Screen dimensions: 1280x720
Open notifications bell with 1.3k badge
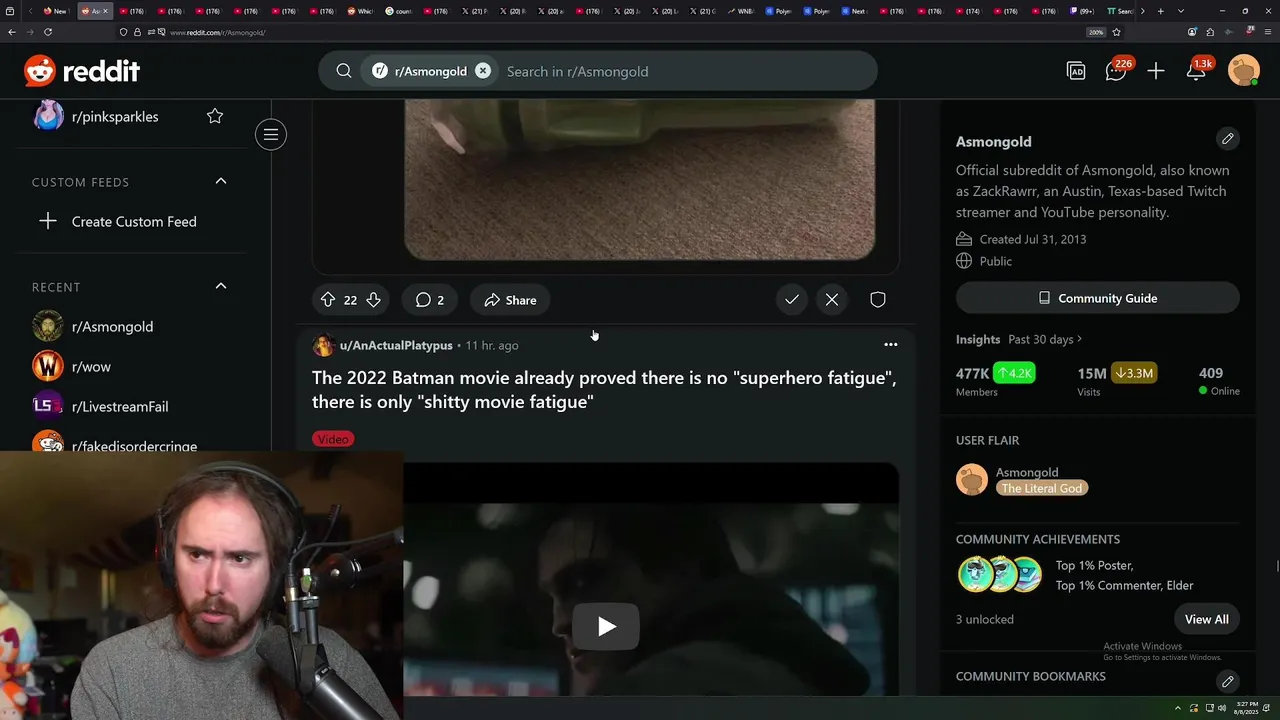coord(1196,71)
